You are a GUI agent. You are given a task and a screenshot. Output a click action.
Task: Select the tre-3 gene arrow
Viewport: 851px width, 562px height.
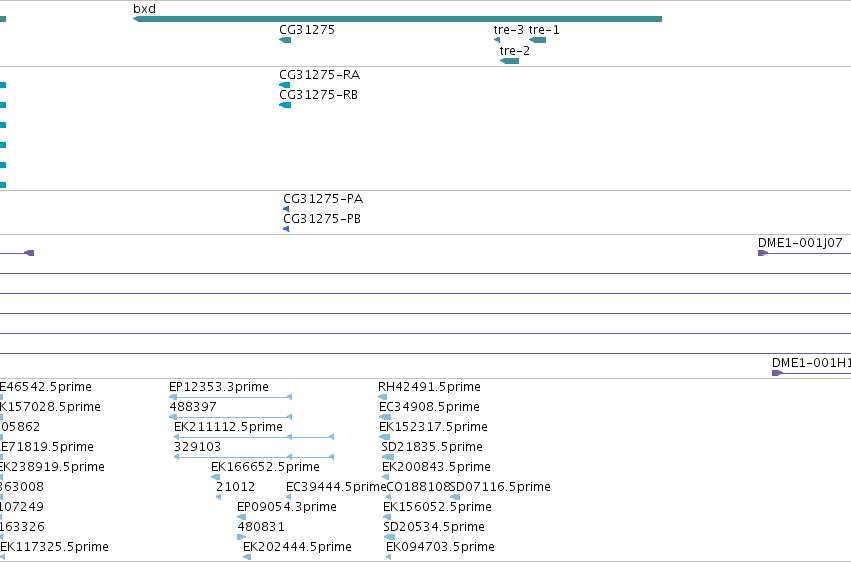point(497,40)
